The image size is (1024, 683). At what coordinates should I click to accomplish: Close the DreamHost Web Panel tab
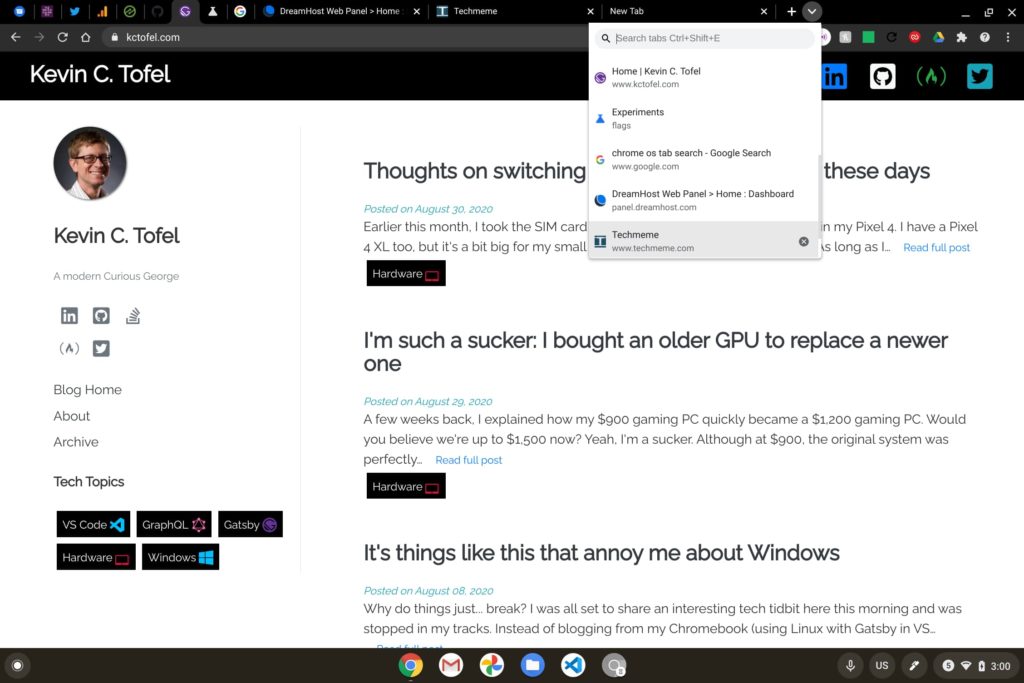(x=417, y=11)
